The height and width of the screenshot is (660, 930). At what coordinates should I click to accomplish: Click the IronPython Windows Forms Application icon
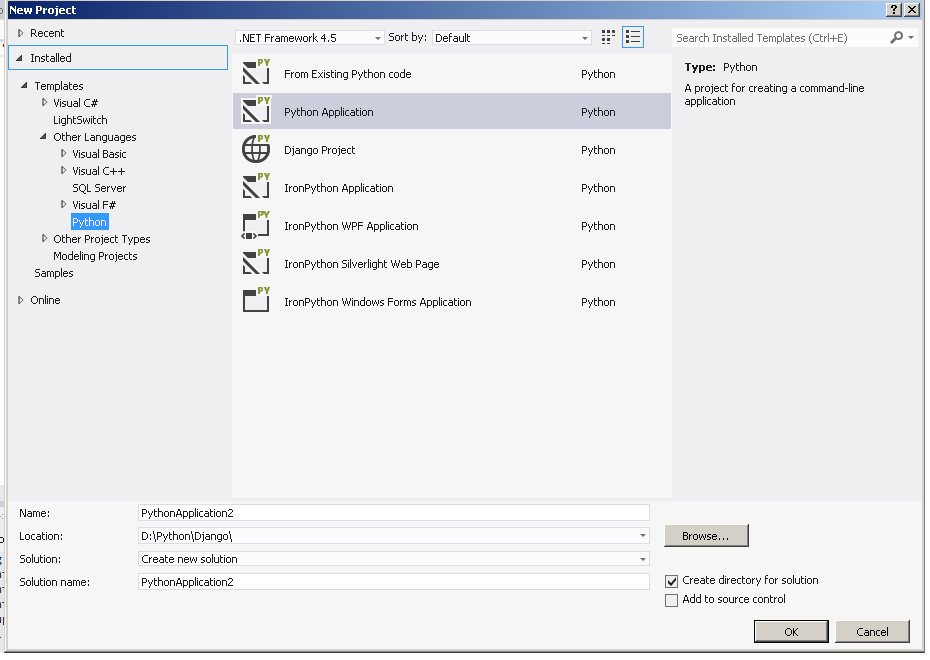click(x=256, y=301)
